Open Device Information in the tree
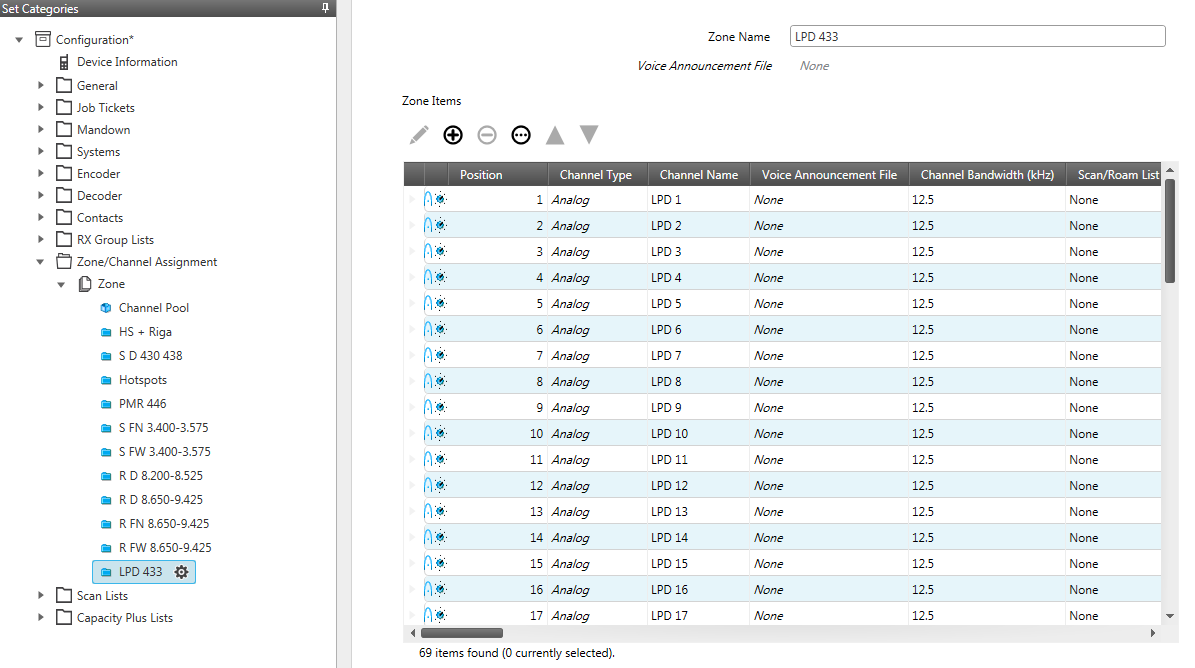The width and height of the screenshot is (1195, 668). pos(126,62)
